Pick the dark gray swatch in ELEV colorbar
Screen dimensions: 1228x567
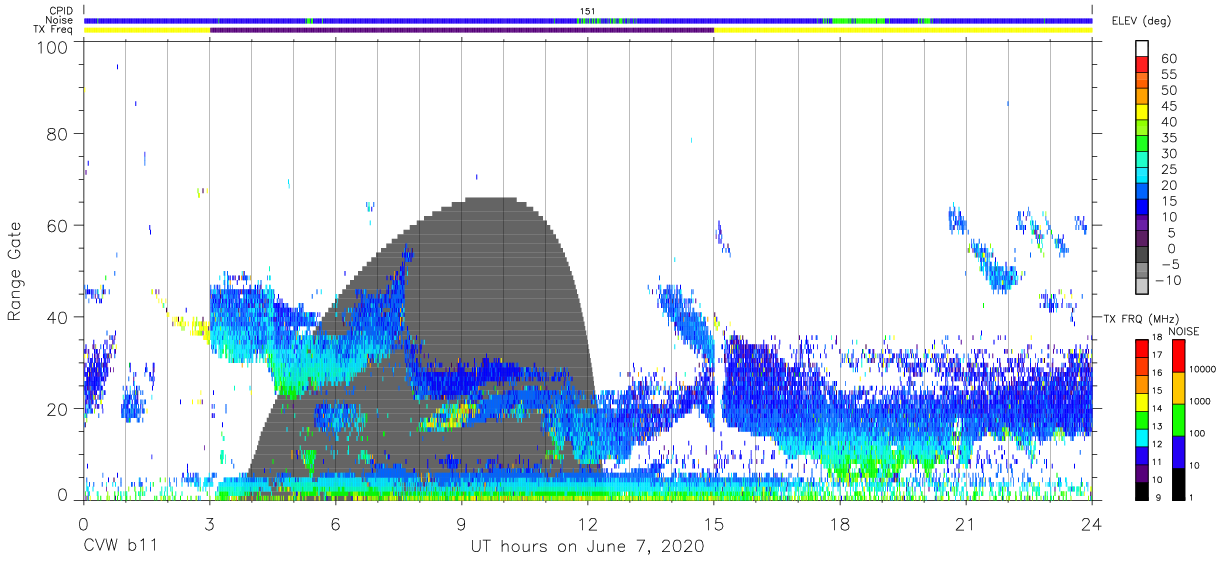(x=1143, y=256)
